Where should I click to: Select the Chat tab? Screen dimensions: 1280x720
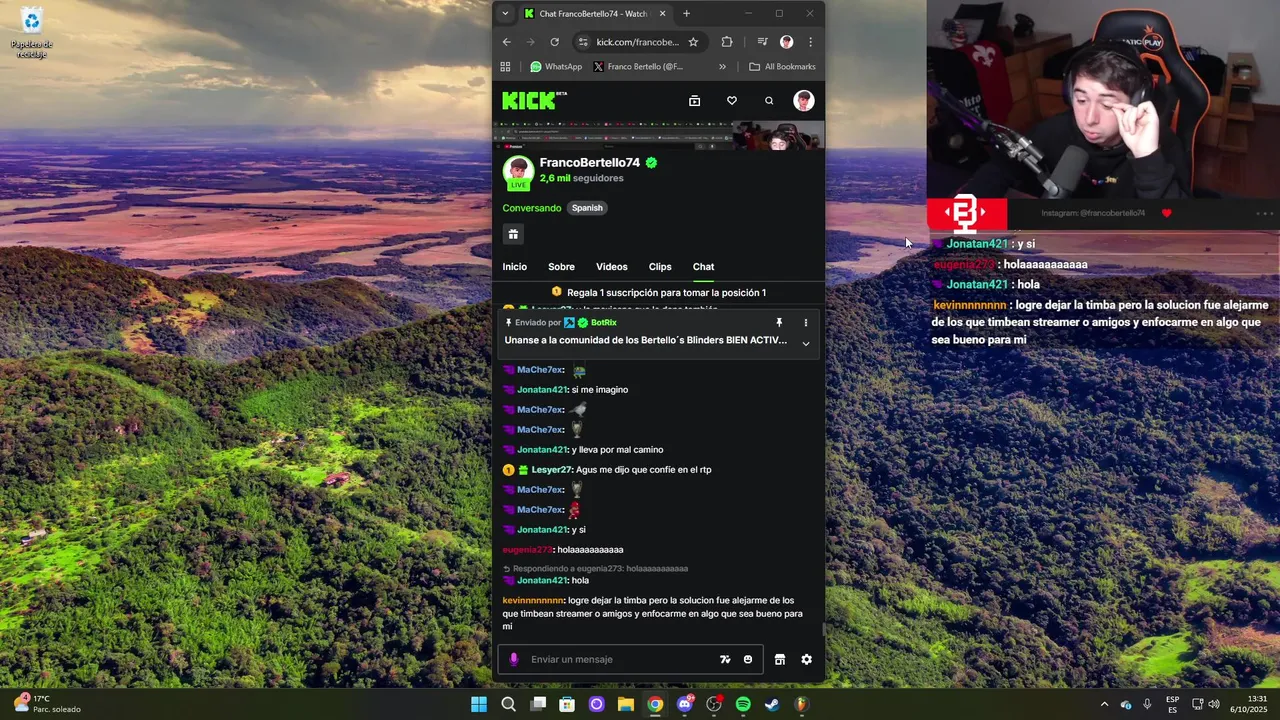pyautogui.click(x=703, y=267)
